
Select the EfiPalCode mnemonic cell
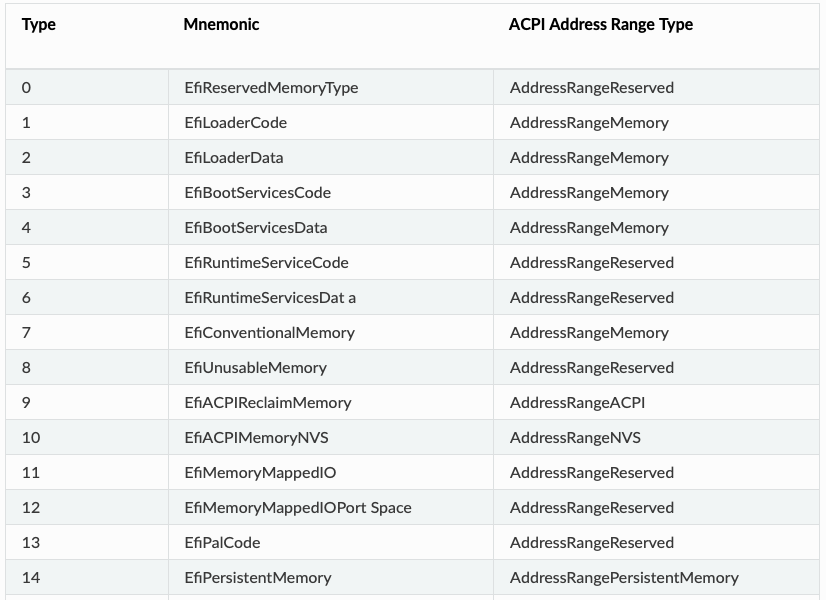[x=222, y=543]
